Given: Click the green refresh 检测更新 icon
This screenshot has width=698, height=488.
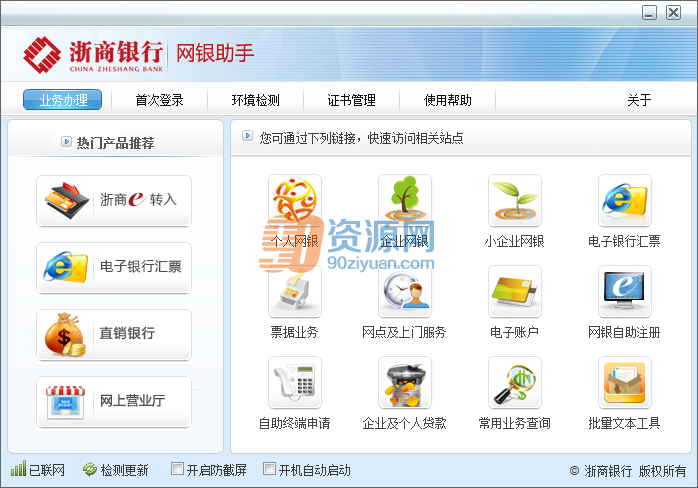Looking at the screenshot, I should pos(90,469).
